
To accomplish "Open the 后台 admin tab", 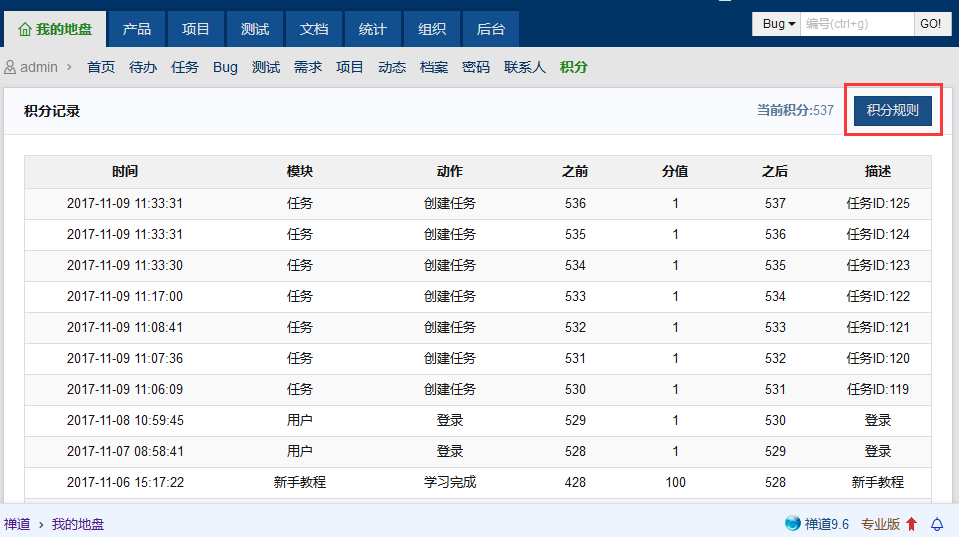I will (491, 29).
